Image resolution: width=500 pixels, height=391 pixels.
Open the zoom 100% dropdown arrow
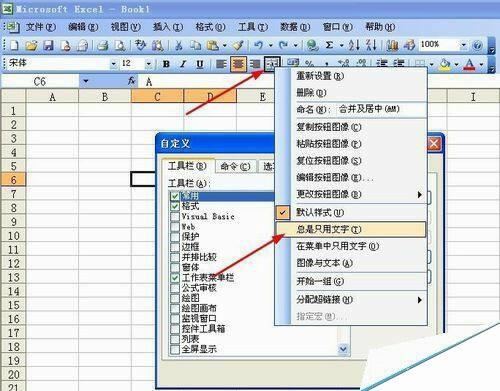point(463,45)
